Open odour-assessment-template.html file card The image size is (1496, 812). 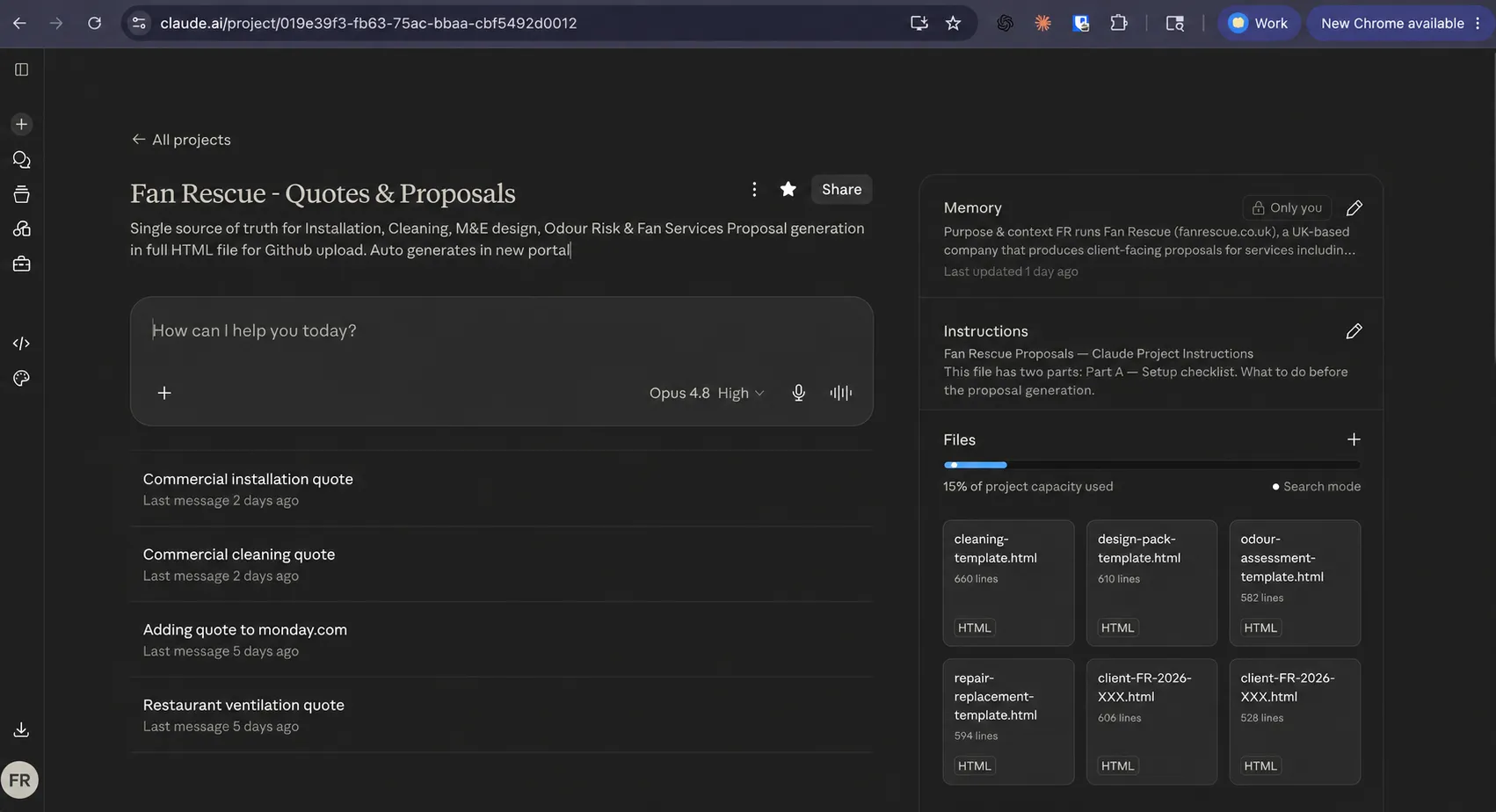[x=1295, y=583]
